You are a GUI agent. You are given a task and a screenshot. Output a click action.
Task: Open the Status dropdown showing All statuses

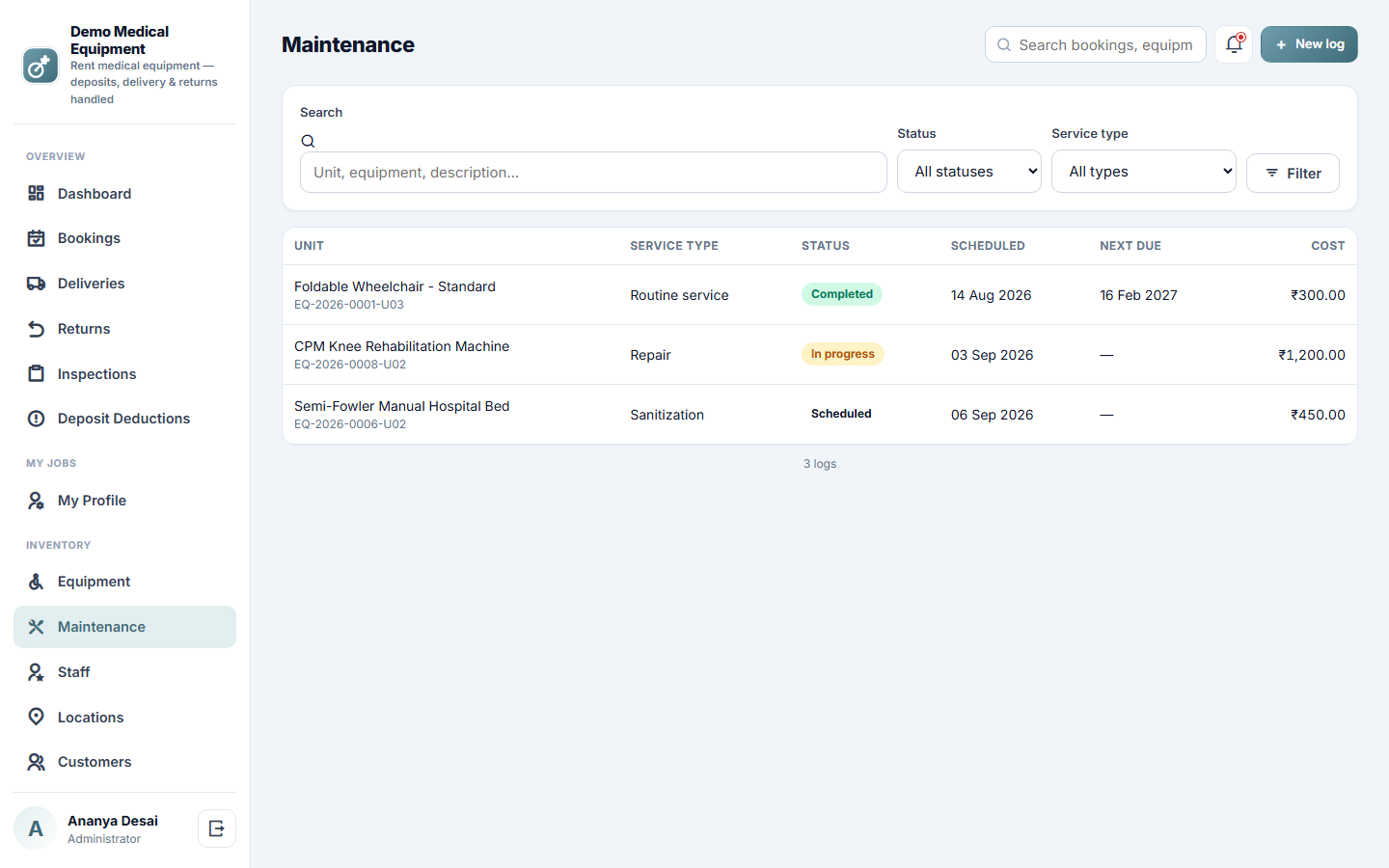pyautogui.click(x=969, y=172)
